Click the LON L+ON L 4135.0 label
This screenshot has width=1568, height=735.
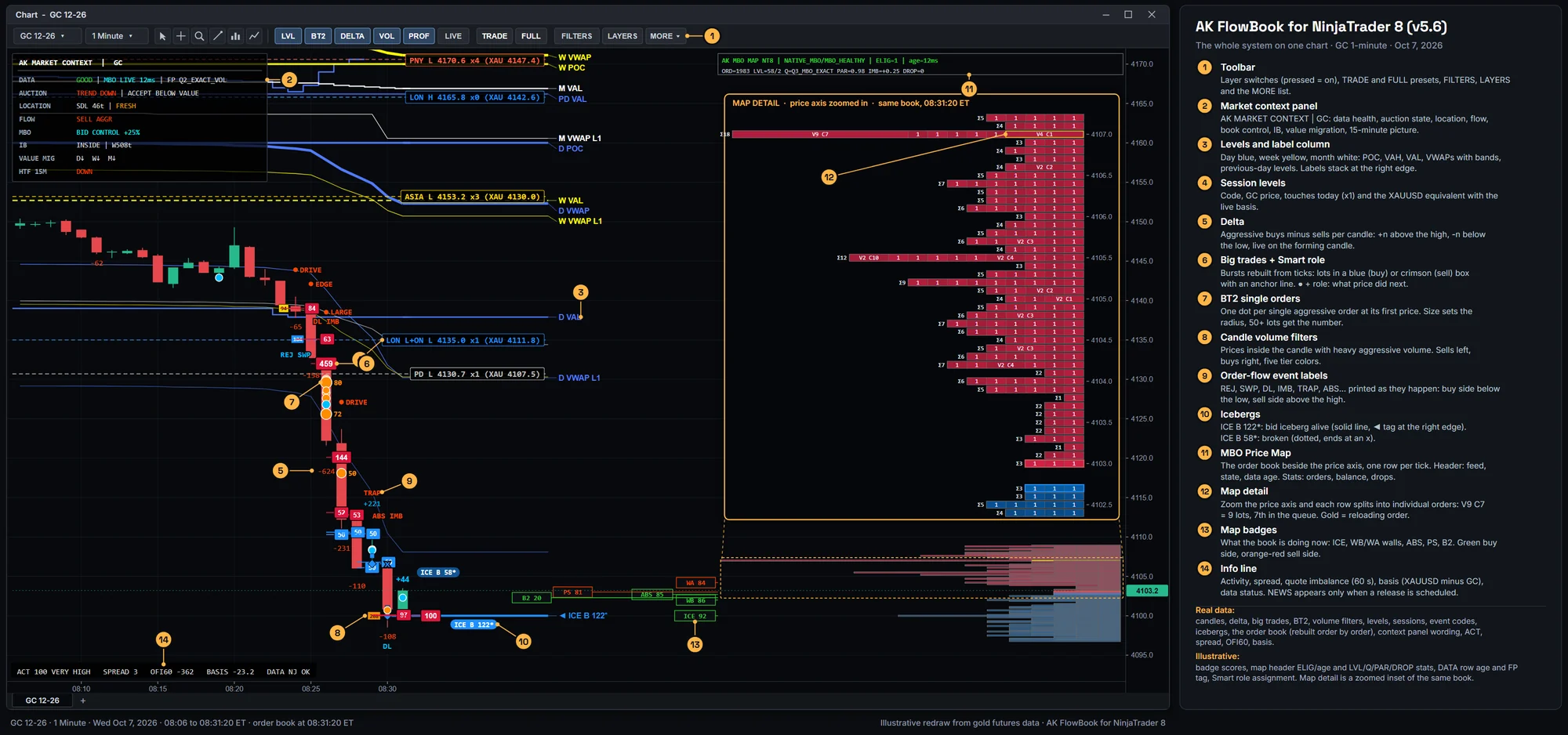(x=463, y=341)
